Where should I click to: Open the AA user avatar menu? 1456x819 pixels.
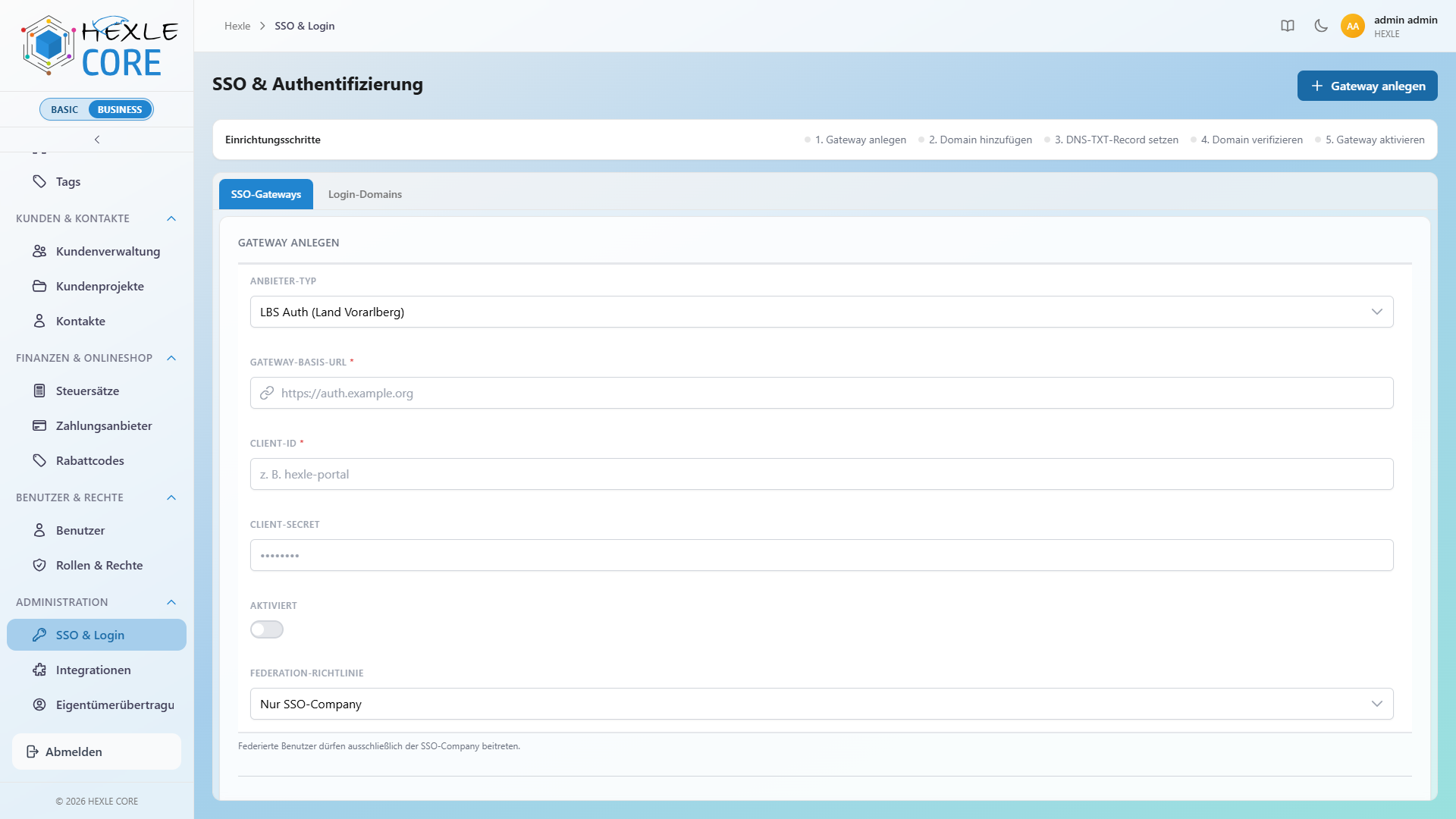point(1353,26)
